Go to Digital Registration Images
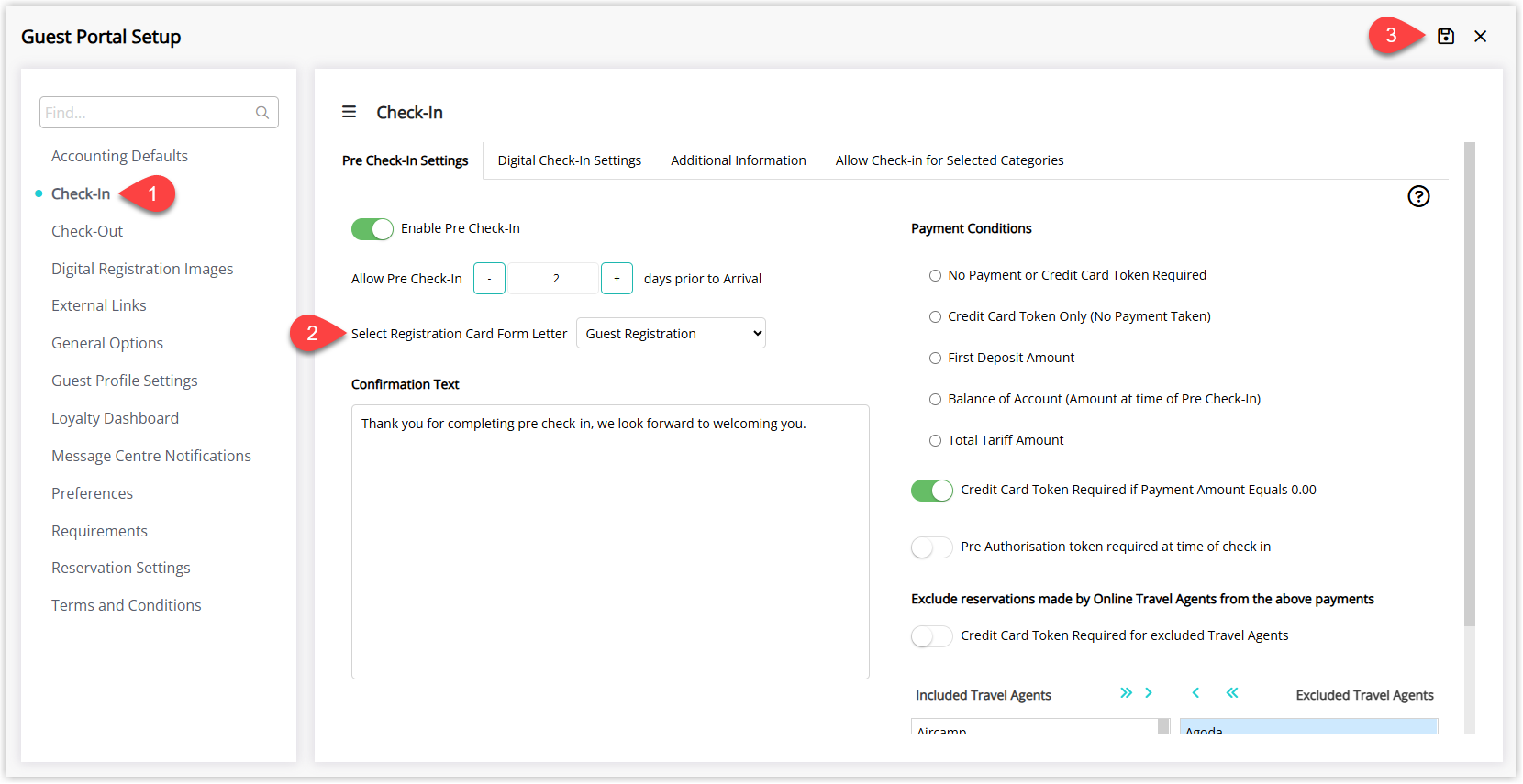1523x784 pixels. 142,269
